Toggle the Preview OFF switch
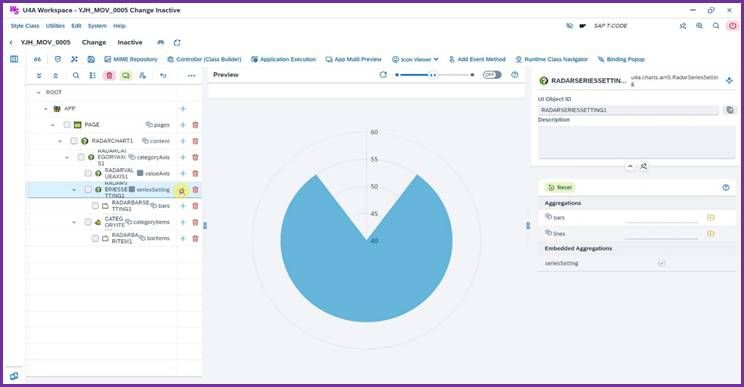This screenshot has height=387, width=744. [x=492, y=75]
